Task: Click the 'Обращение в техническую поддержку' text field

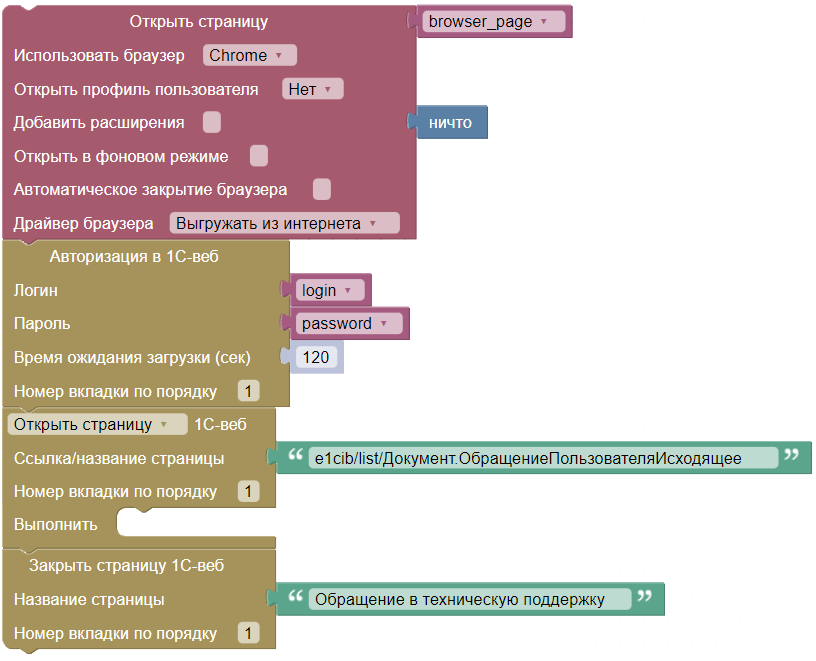Action: 469,600
